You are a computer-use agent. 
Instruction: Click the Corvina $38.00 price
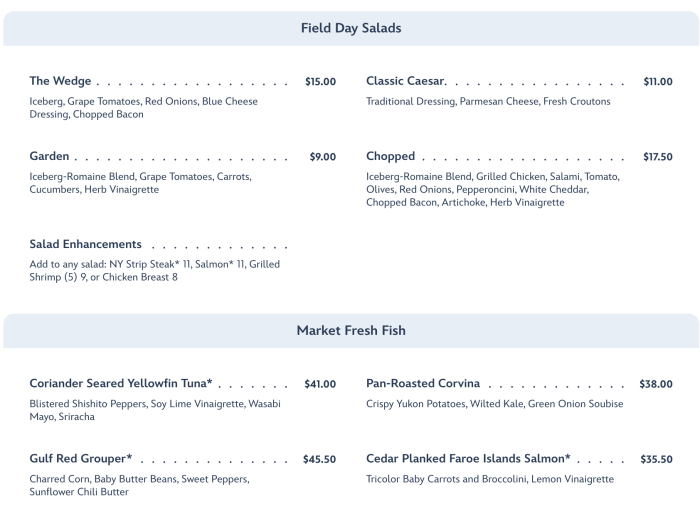coord(656,384)
